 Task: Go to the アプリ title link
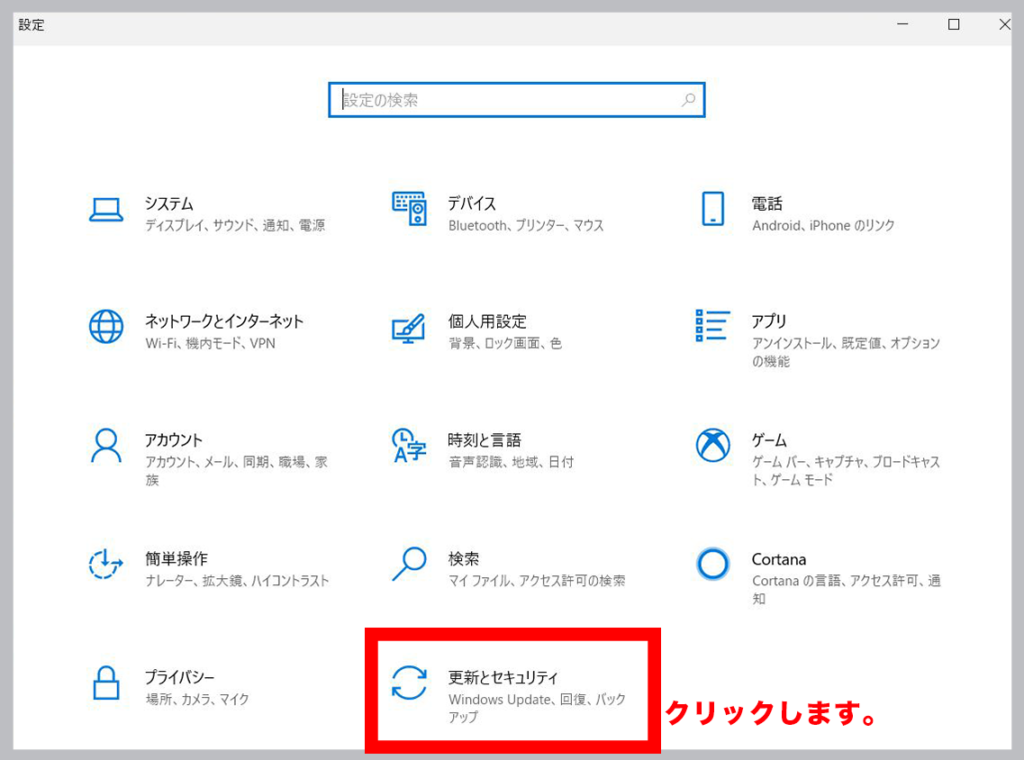click(769, 321)
